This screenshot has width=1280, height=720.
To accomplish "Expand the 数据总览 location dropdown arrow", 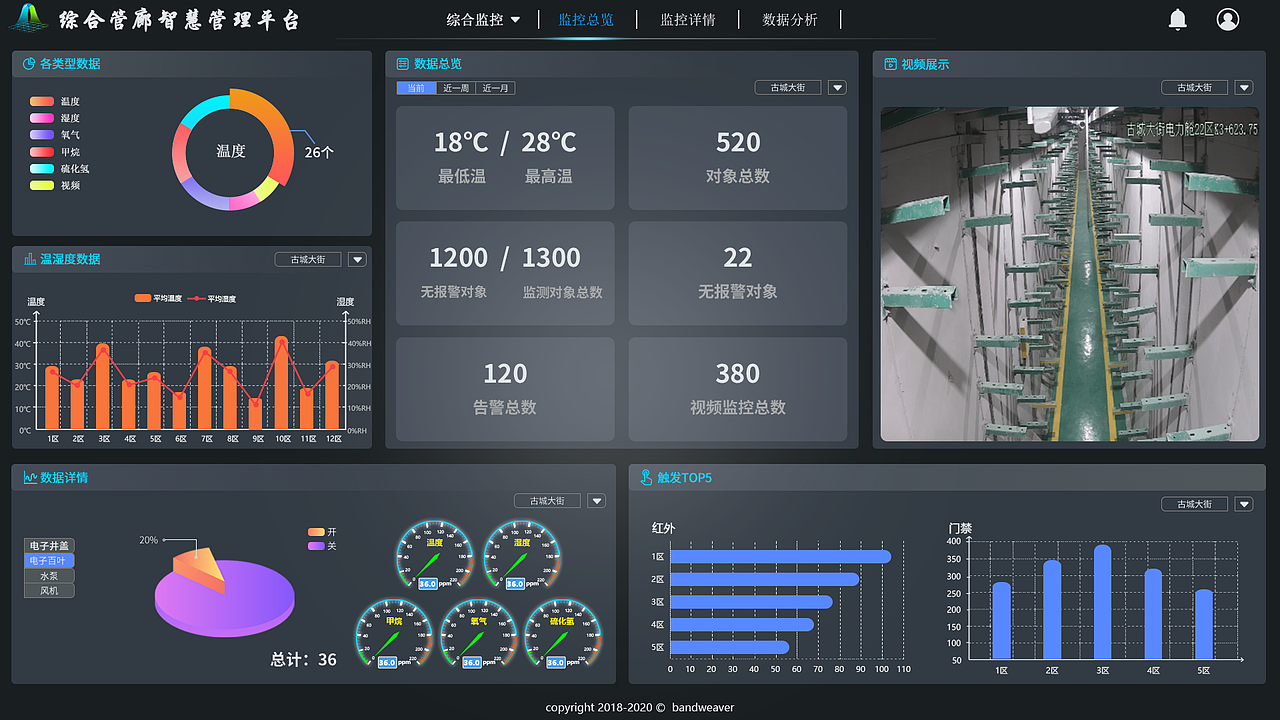I will [837, 88].
